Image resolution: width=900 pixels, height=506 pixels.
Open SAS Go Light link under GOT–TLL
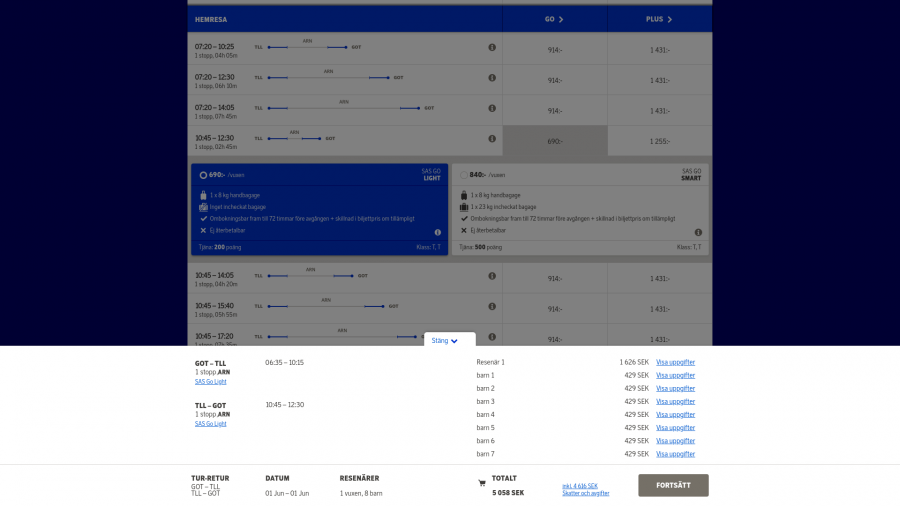(x=210, y=381)
